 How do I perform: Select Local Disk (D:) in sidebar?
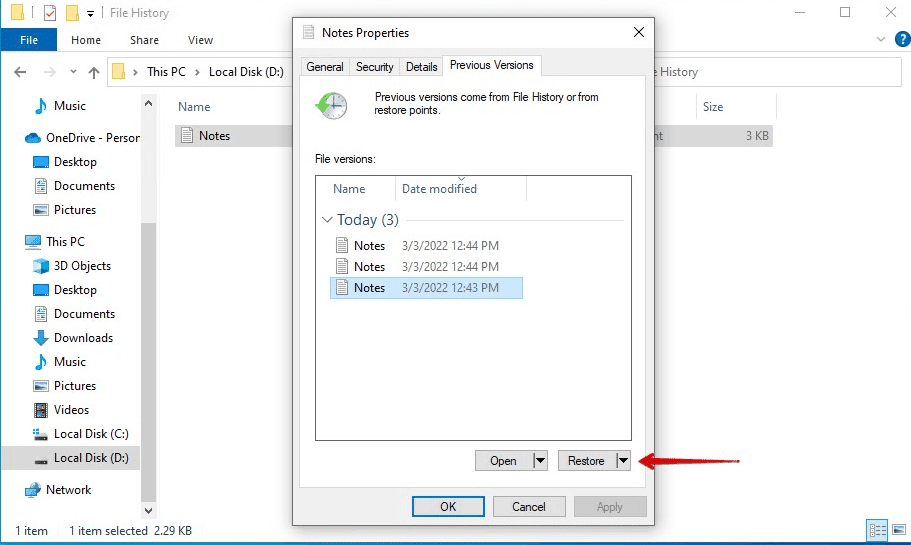71,458
